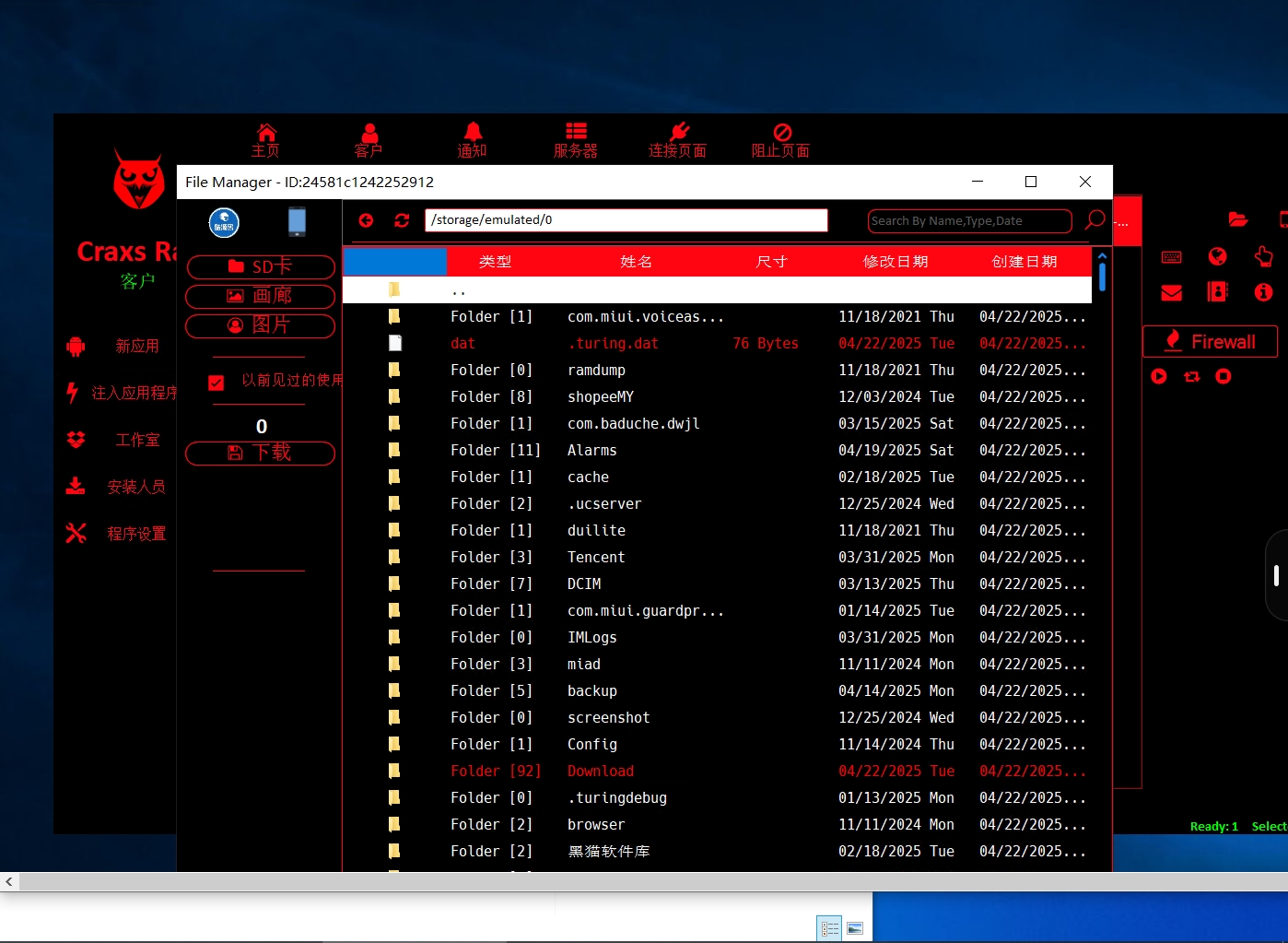Click the lightning bolt icon beside 注入应用程序
Screen dimensions: 1288x943
point(72,393)
